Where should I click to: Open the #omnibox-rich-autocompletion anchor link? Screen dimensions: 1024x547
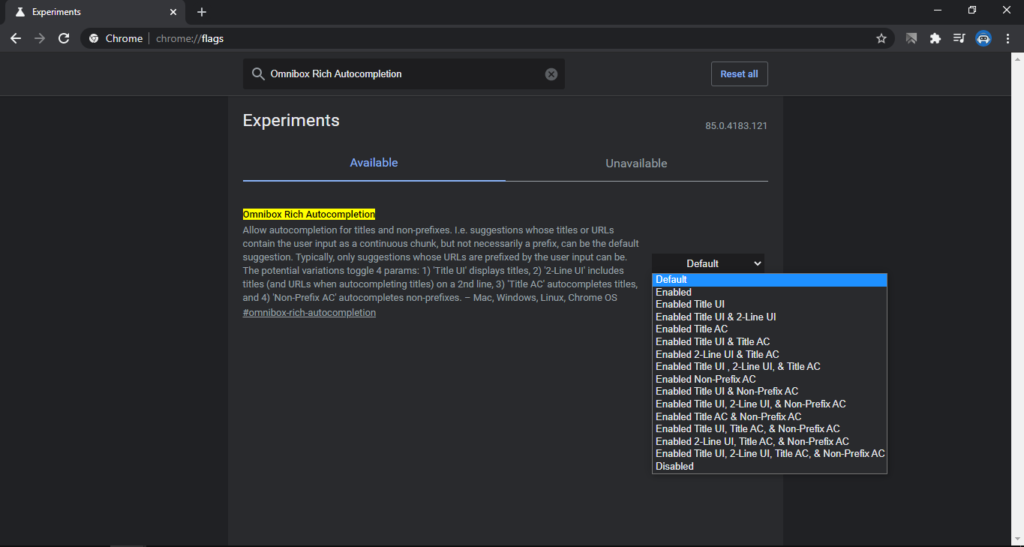[x=309, y=313]
